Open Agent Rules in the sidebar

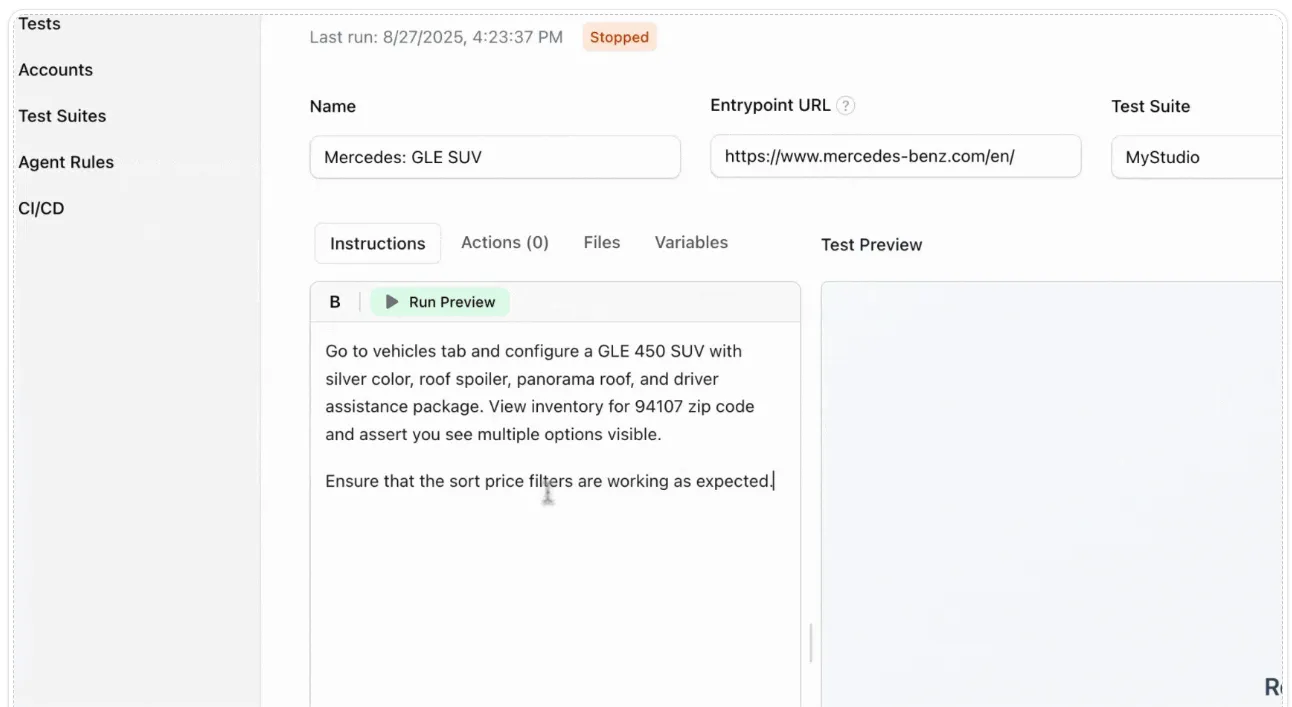(66, 162)
